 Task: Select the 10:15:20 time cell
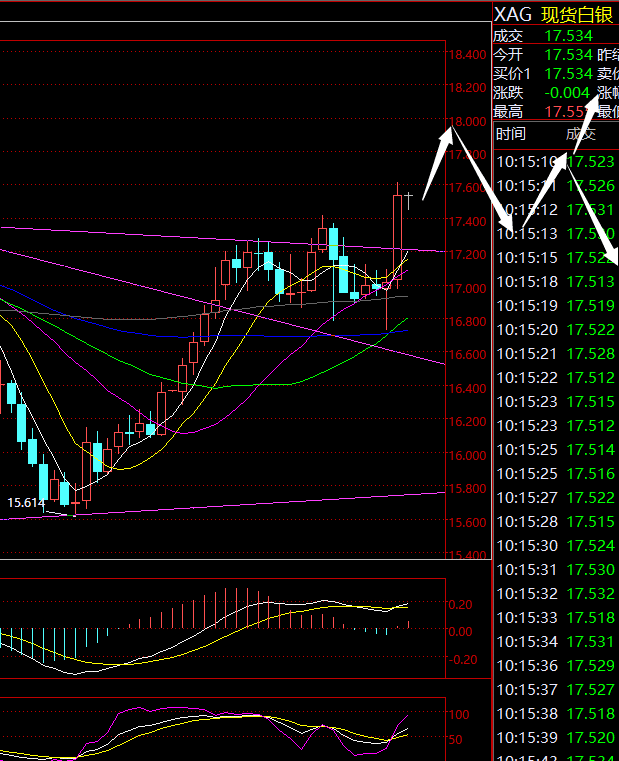coord(527,330)
